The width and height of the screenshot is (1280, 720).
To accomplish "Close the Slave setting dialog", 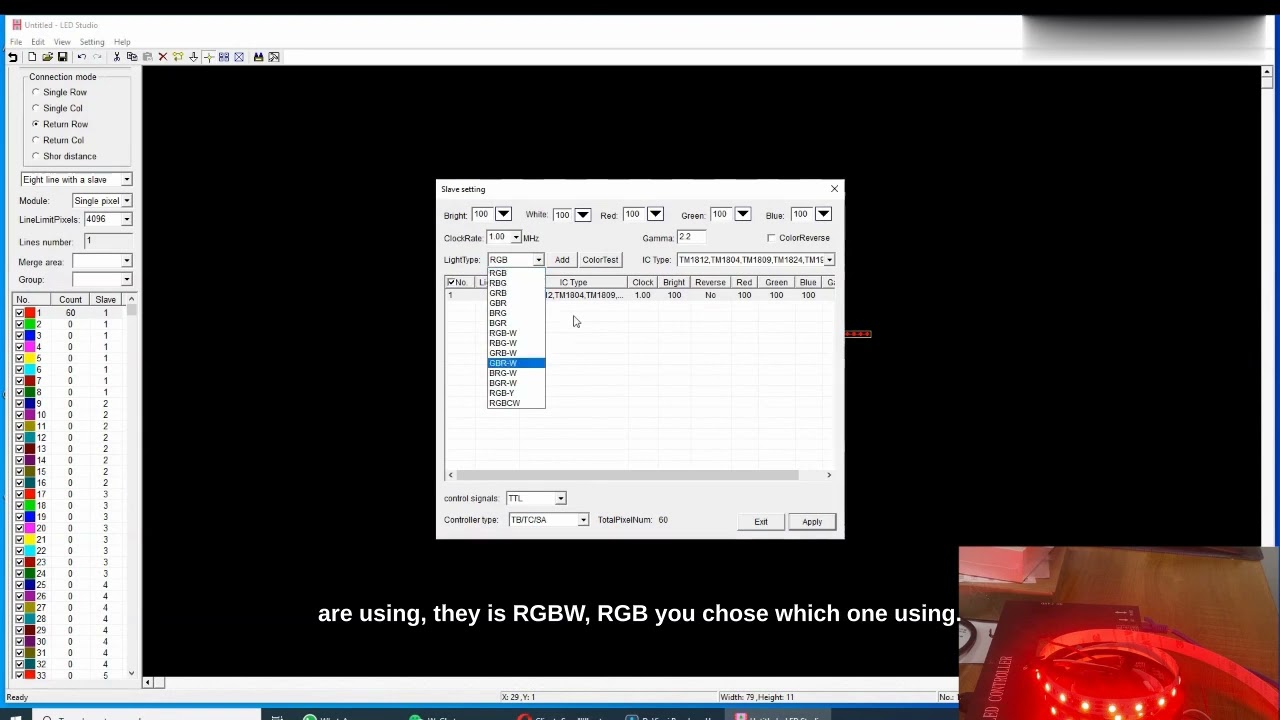I will [x=834, y=189].
